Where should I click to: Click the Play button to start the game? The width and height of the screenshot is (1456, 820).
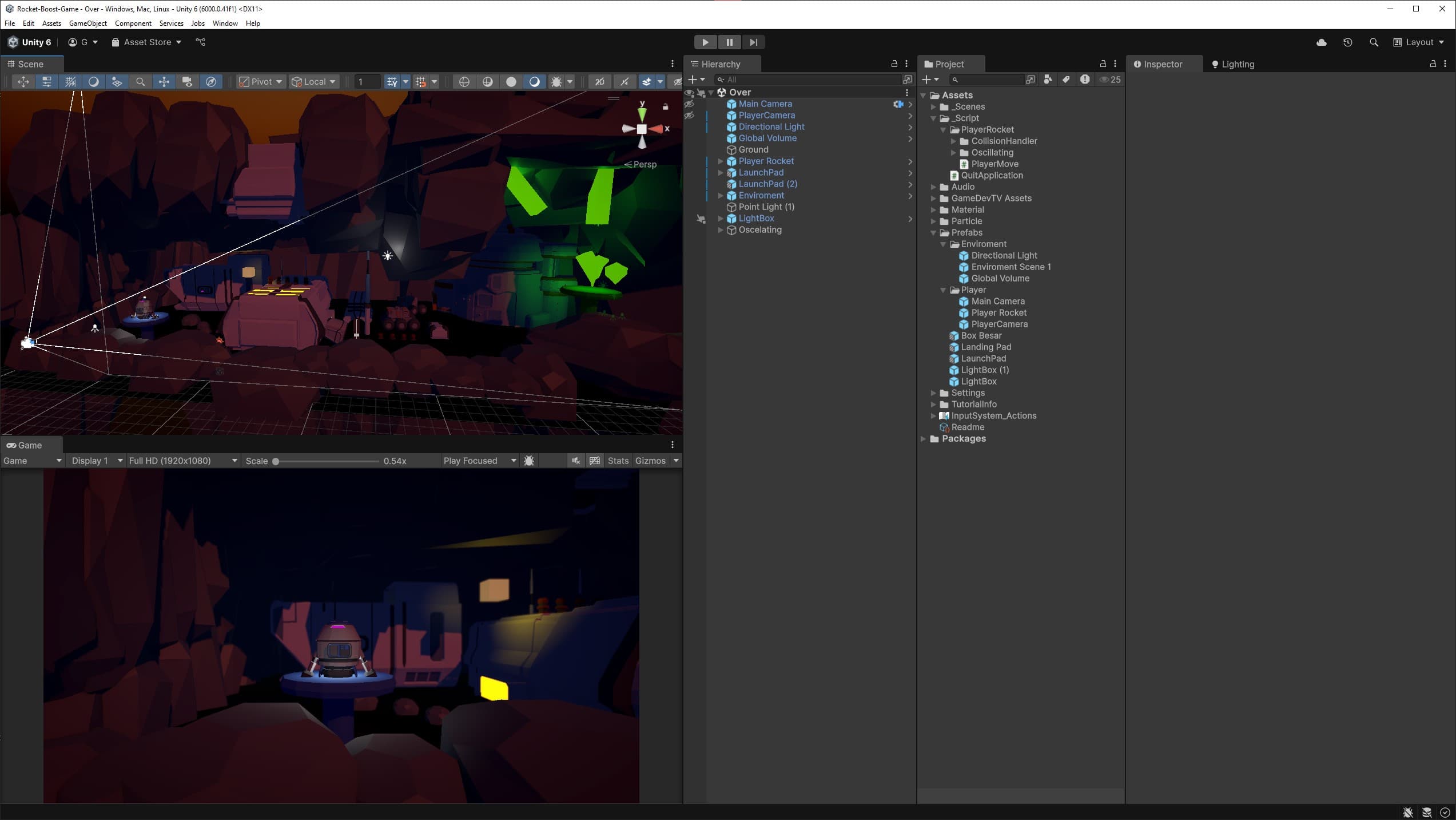point(705,42)
